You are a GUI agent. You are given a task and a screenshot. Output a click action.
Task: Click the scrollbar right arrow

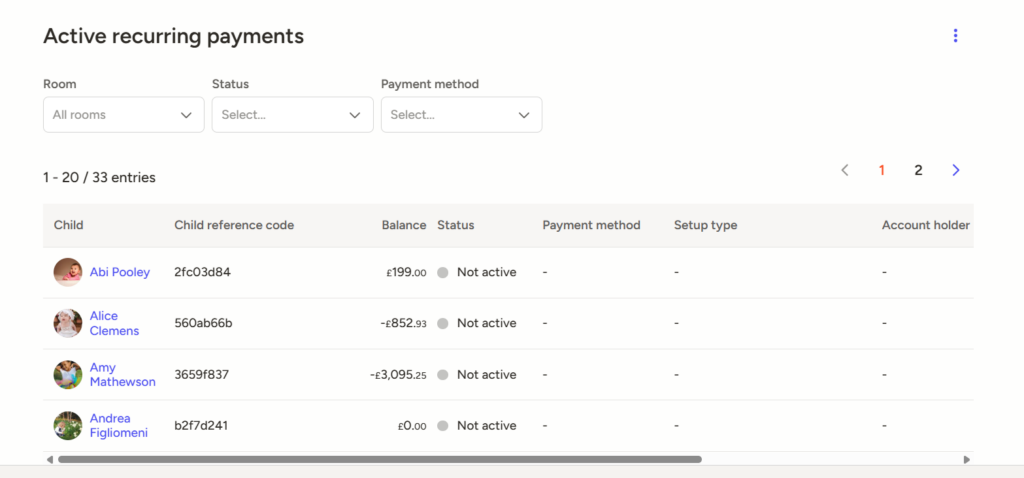[x=967, y=460]
